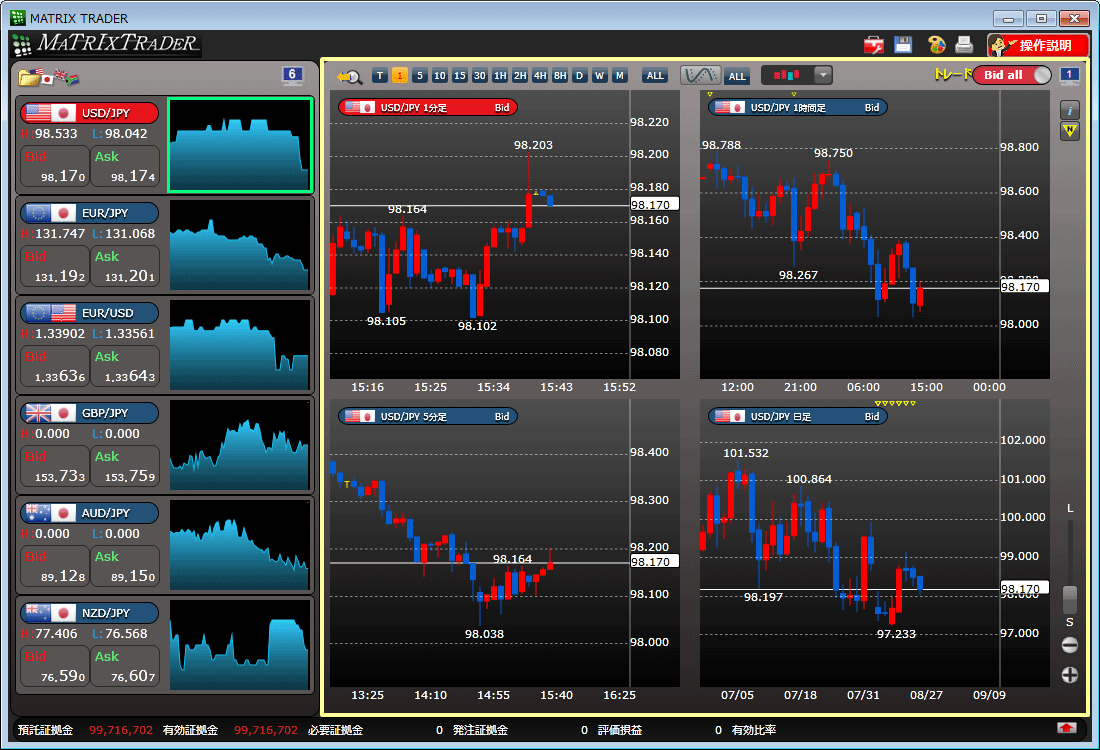Open the GBP/JPY mini chart thumbnail
Image resolution: width=1100 pixels, height=750 pixels.
pyautogui.click(x=240, y=445)
